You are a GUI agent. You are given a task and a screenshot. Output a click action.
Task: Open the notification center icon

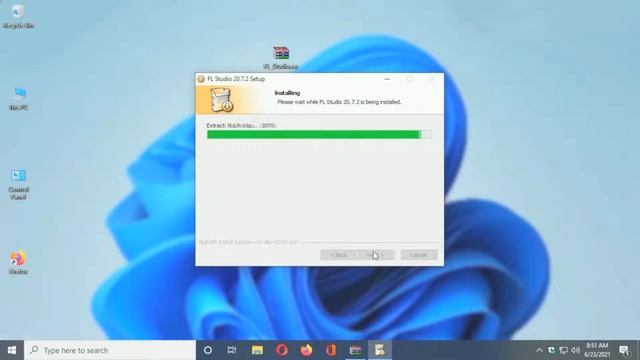(624, 350)
